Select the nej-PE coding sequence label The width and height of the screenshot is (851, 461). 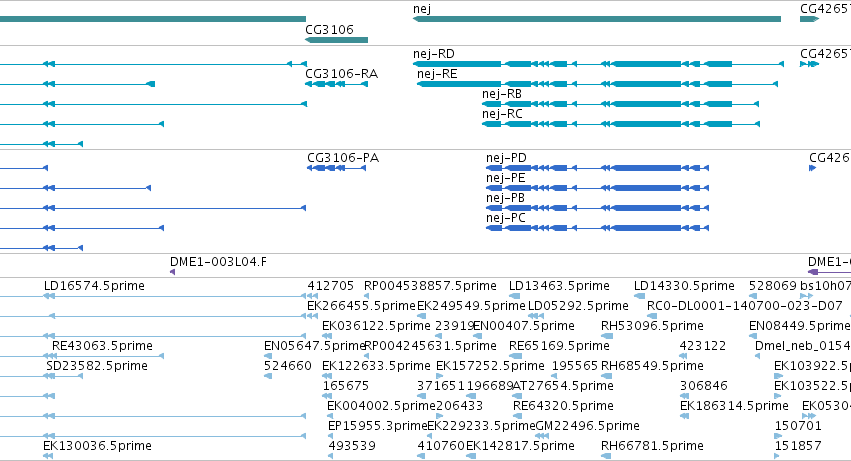coord(506,178)
